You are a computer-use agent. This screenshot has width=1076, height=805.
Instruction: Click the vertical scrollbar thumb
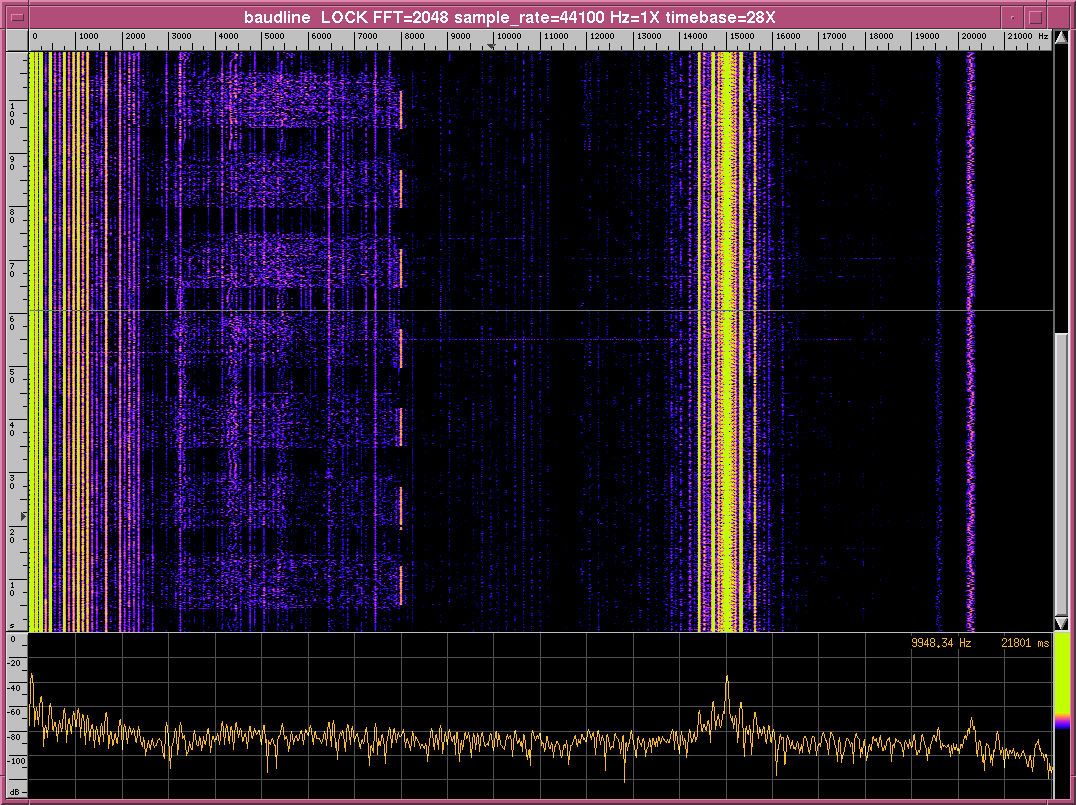[x=1061, y=474]
